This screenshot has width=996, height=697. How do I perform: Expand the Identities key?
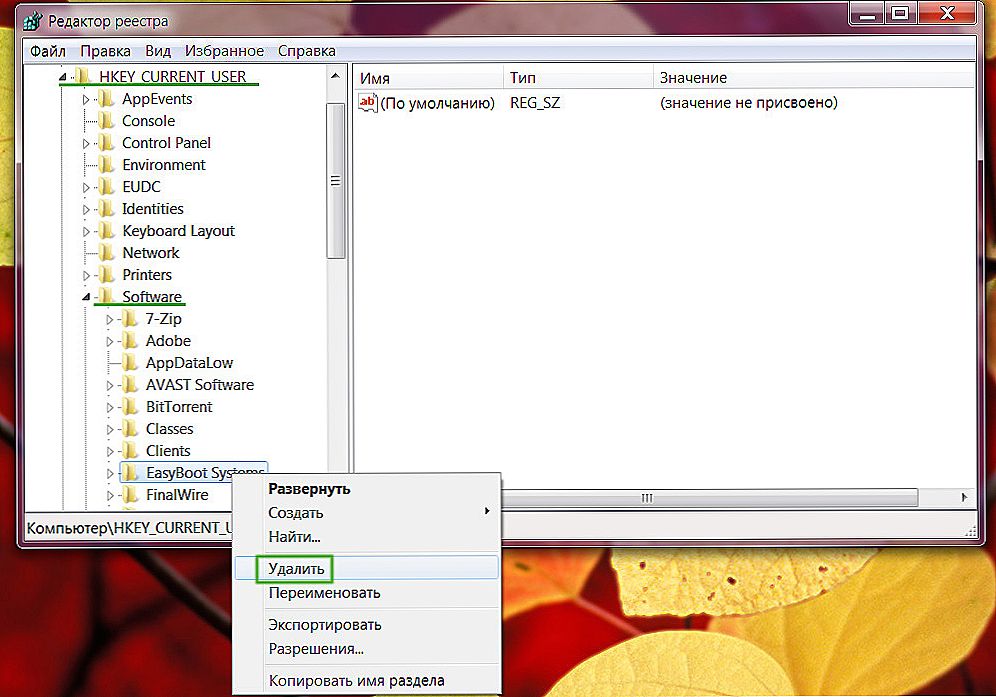pos(86,210)
